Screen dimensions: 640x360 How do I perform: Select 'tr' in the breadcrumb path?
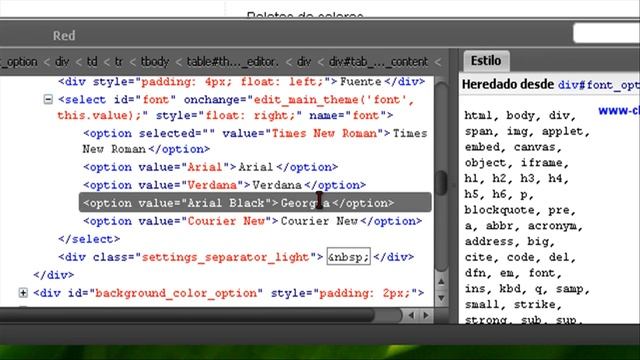click(x=118, y=62)
